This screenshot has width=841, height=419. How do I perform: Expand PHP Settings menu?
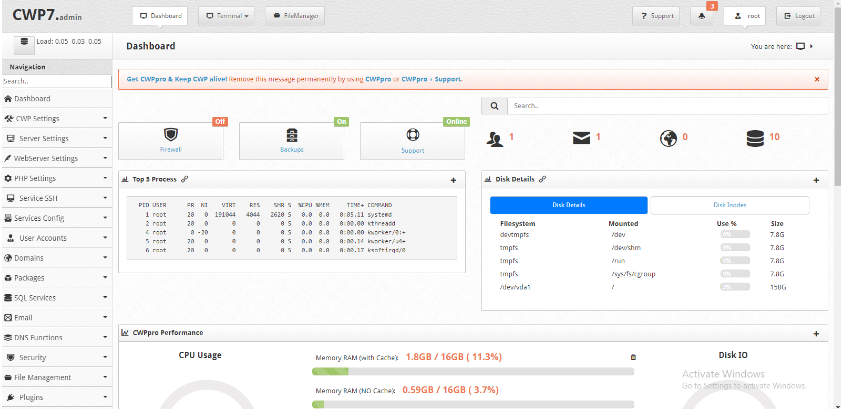pyautogui.click(x=56, y=178)
